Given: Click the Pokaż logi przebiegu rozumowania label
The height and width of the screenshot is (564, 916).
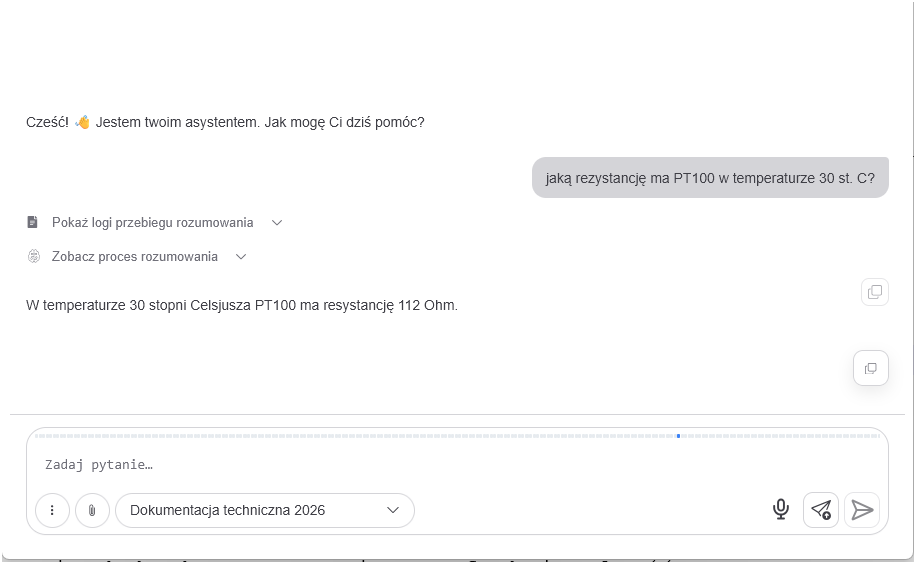Looking at the screenshot, I should click(x=152, y=223).
